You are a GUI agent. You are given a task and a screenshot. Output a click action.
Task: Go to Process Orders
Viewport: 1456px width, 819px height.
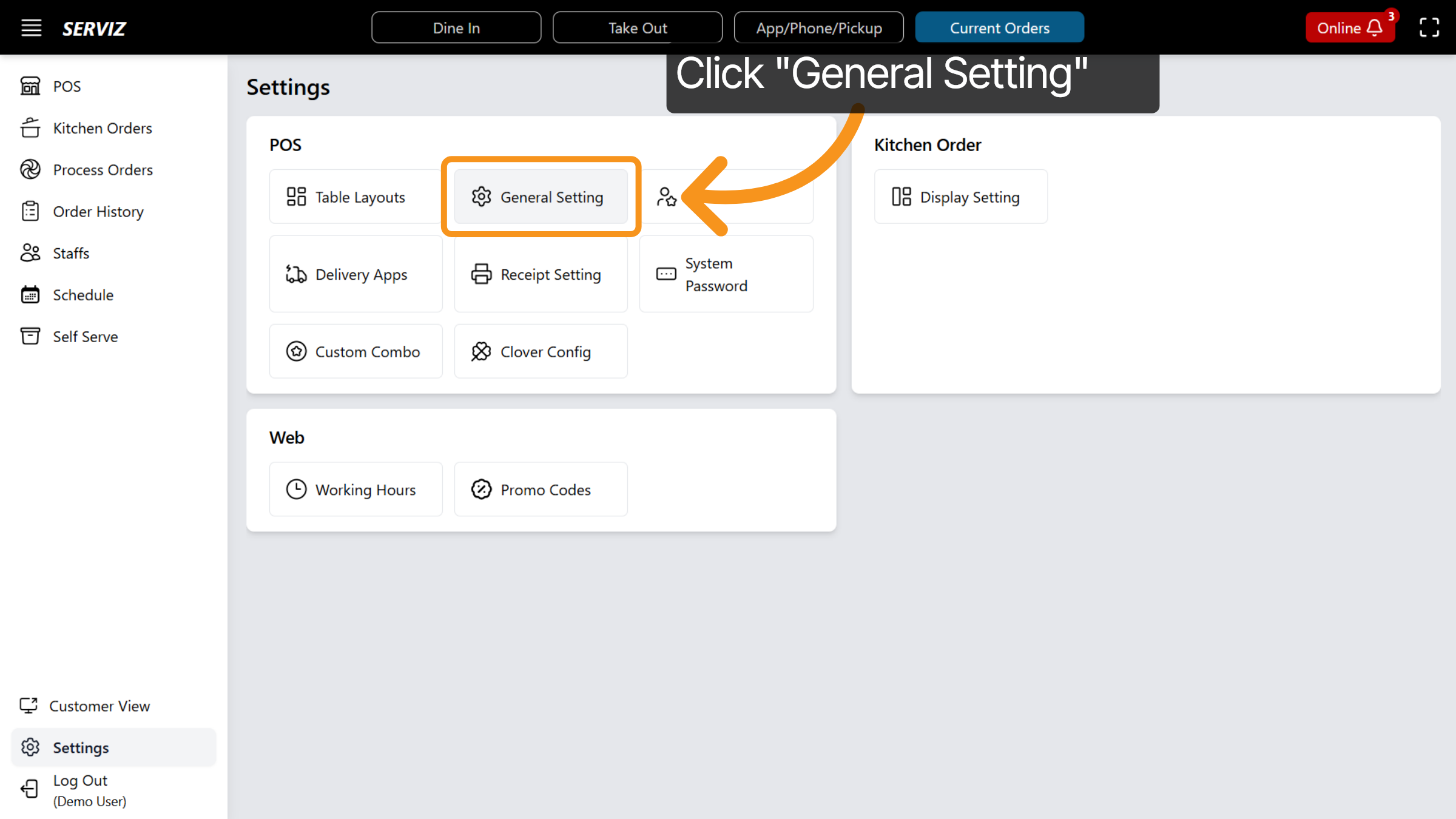click(103, 170)
